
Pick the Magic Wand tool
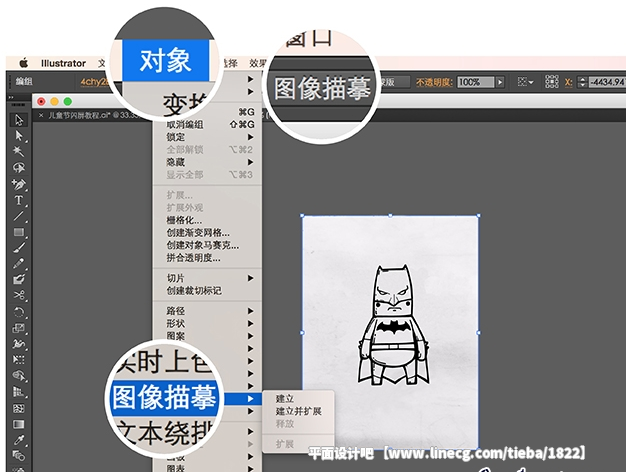pos(19,151)
